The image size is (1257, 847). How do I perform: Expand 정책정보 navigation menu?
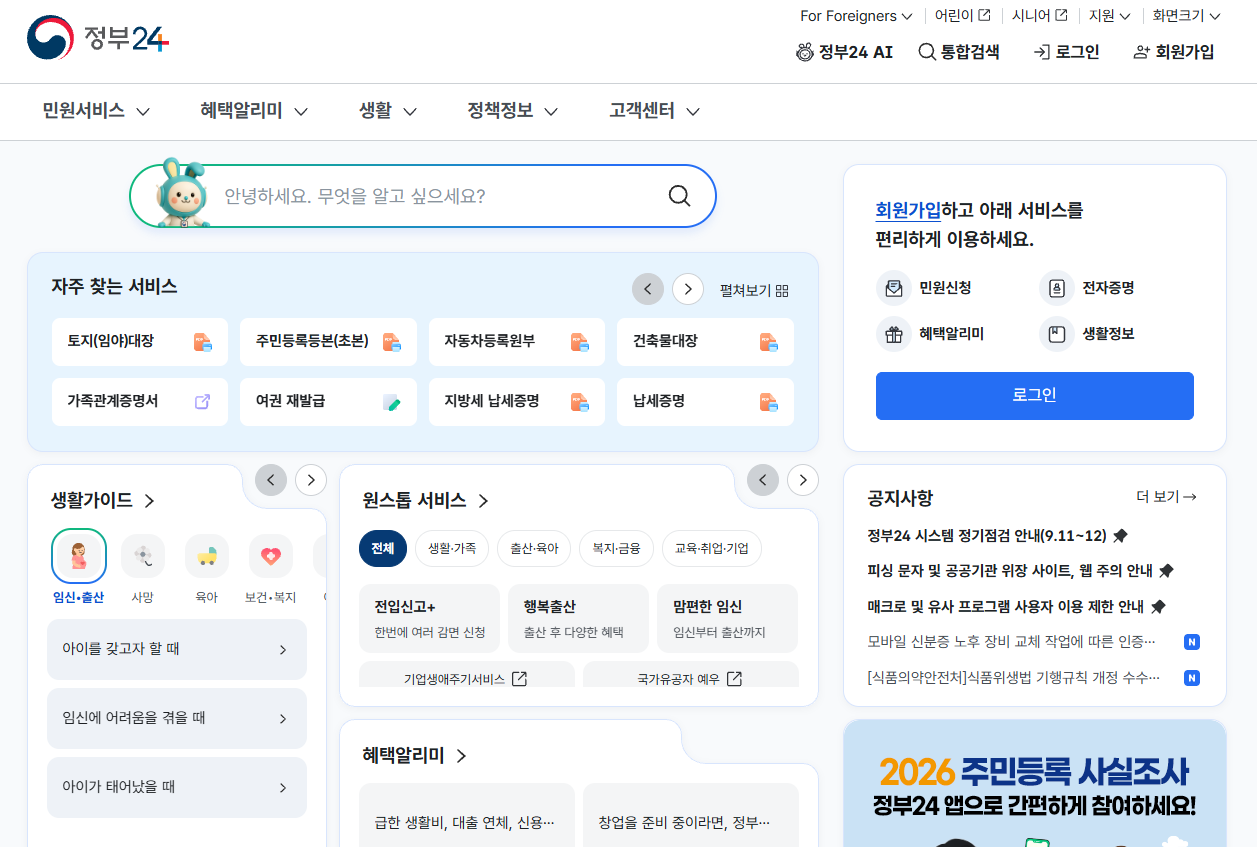pyautogui.click(x=513, y=111)
